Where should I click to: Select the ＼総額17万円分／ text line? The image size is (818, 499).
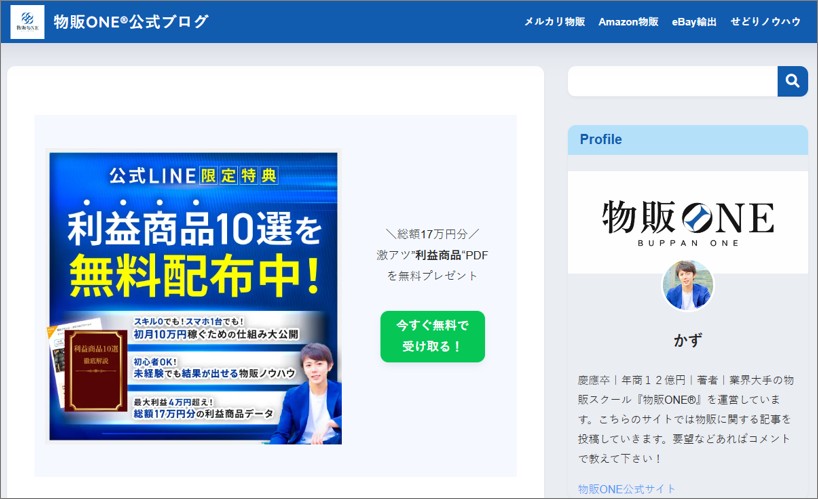pos(432,234)
